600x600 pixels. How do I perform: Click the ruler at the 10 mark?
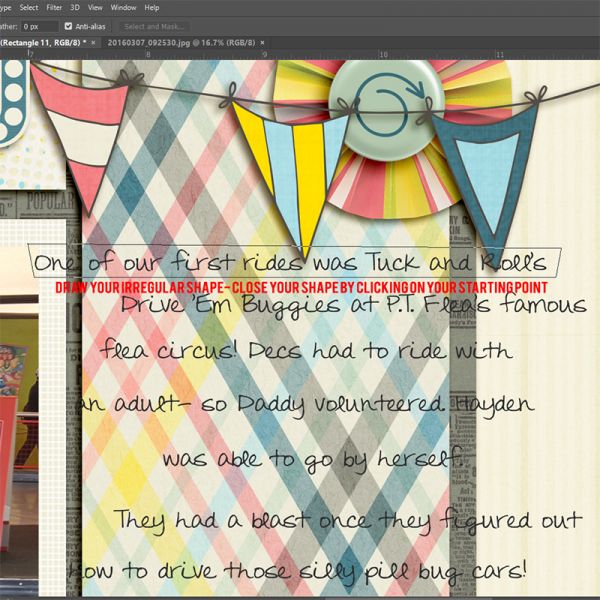click(x=383, y=54)
